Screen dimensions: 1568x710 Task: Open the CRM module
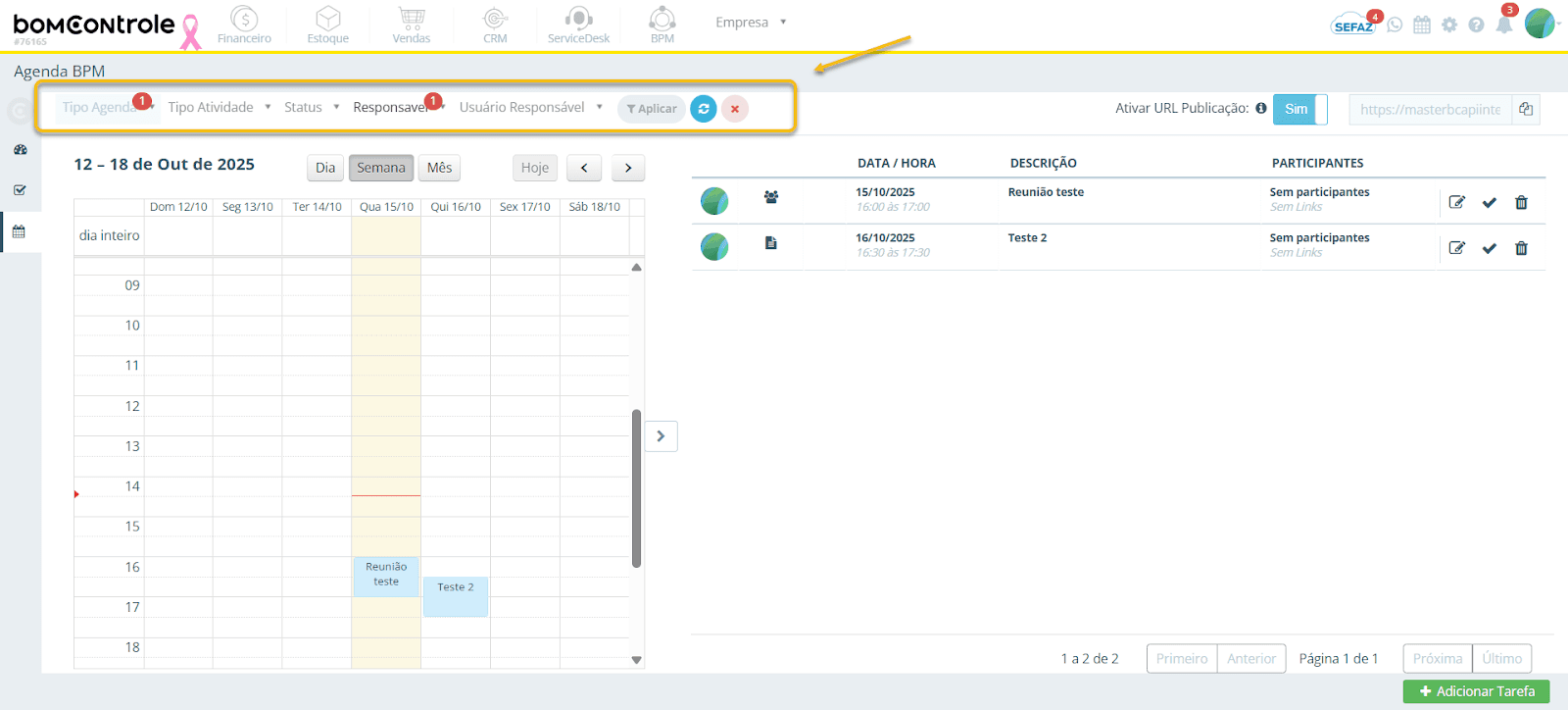pos(495,25)
